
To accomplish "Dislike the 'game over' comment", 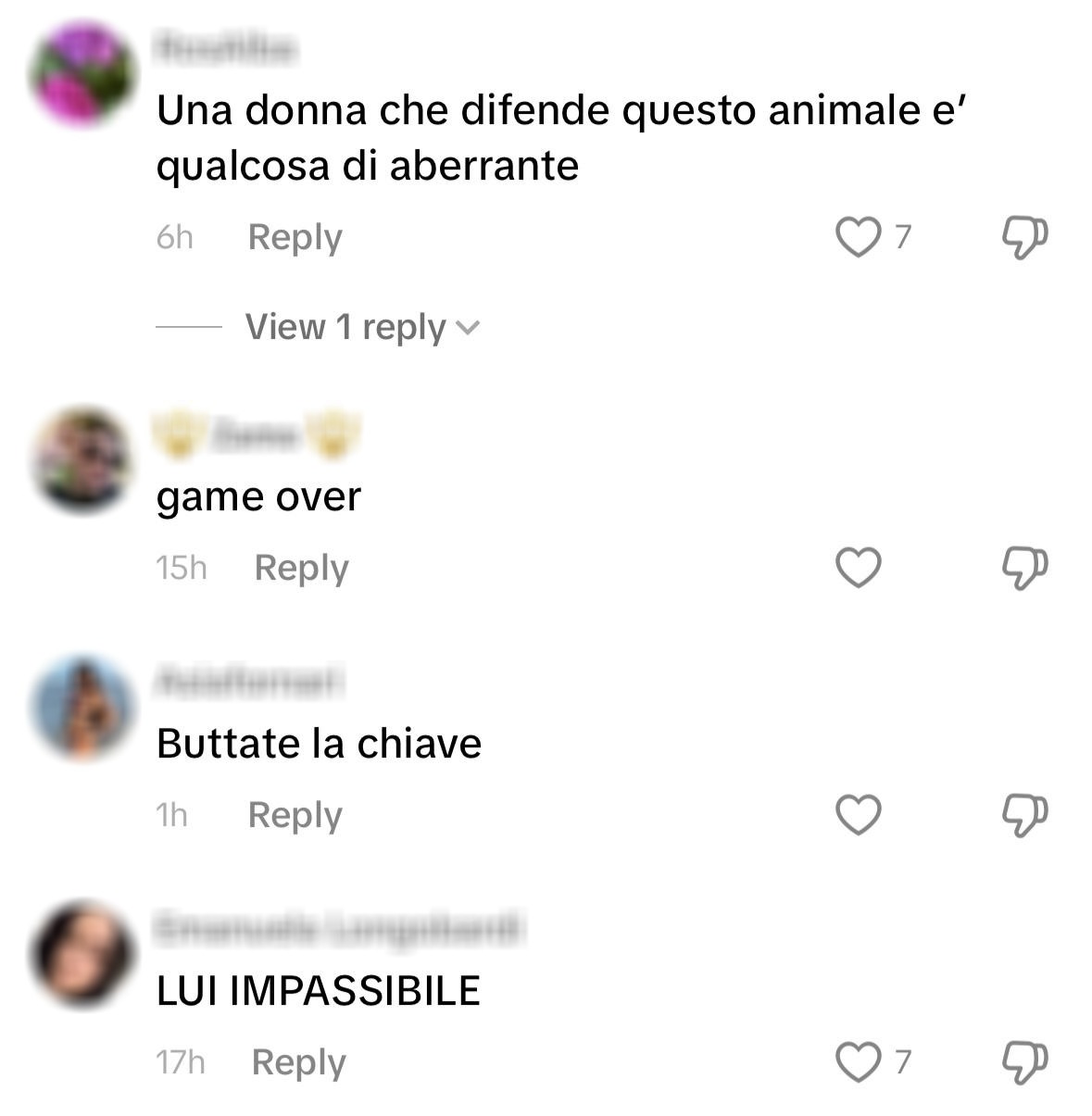I will [x=1024, y=567].
